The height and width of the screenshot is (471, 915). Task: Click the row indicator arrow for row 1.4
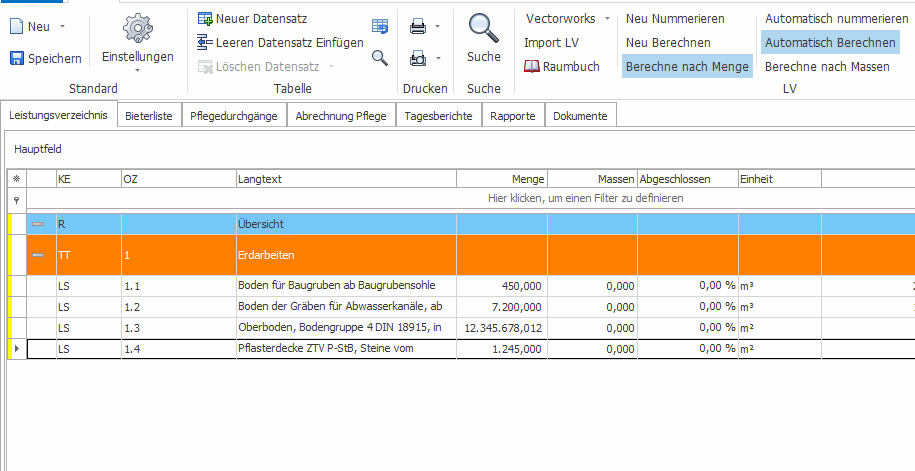pyautogui.click(x=16, y=349)
